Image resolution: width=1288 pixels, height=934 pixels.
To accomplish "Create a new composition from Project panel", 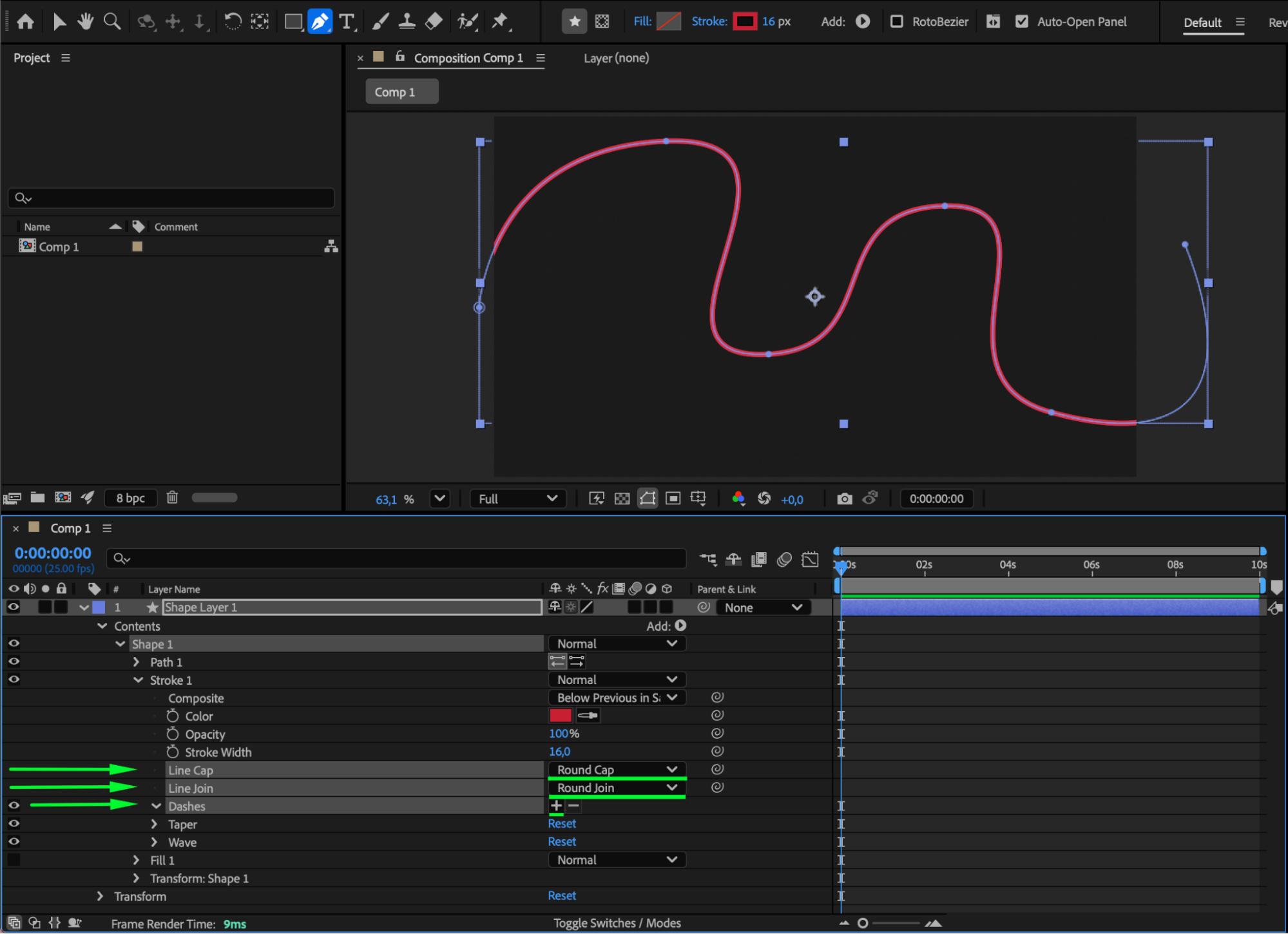I will coord(63,497).
